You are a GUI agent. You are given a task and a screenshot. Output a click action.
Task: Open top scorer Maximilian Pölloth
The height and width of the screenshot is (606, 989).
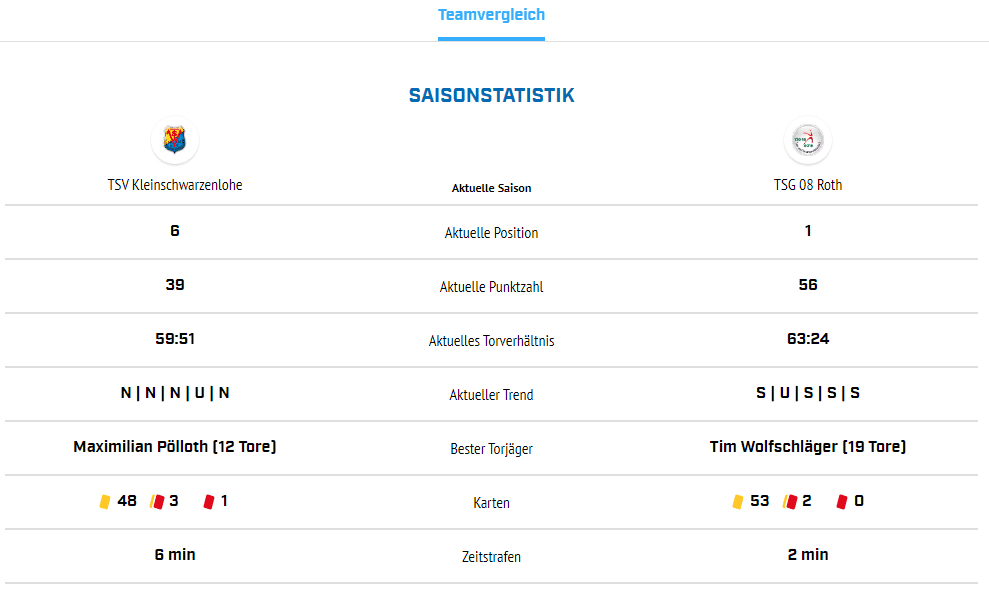(175, 446)
